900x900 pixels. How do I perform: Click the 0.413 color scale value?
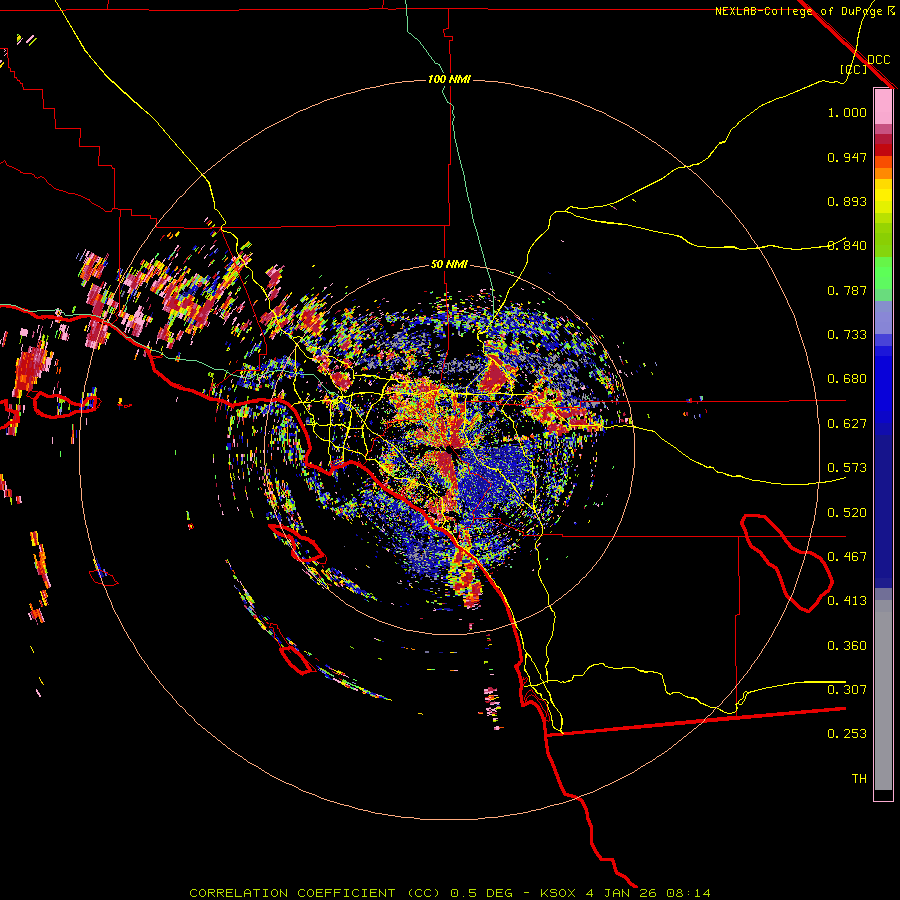847,601
